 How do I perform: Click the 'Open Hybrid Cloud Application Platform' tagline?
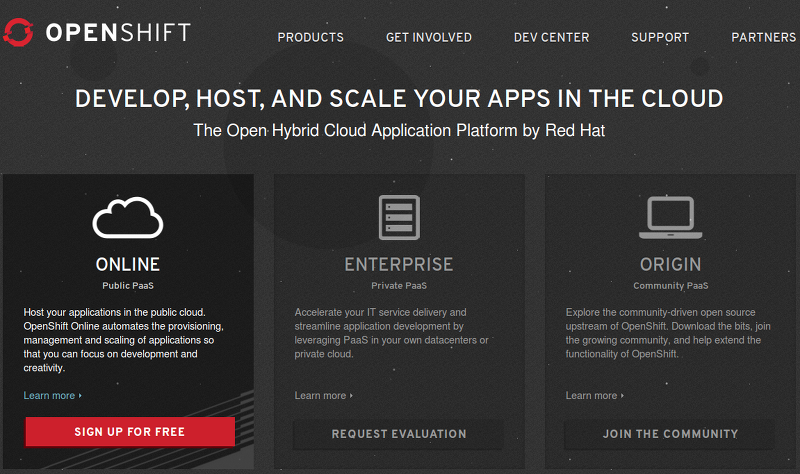coord(399,131)
